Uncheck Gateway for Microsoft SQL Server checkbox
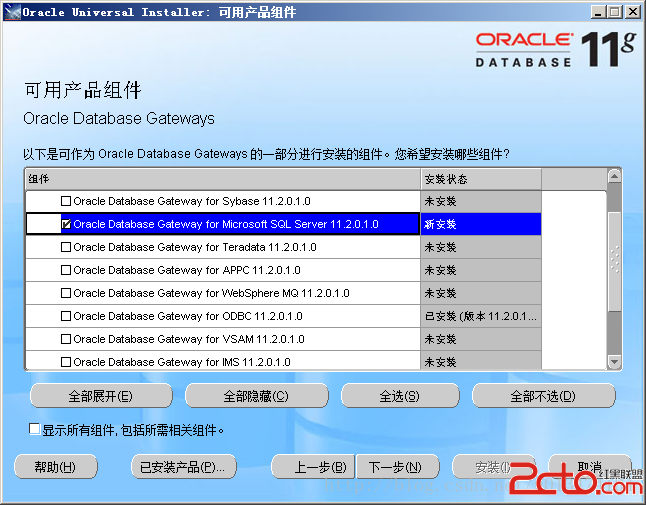This screenshot has width=646, height=505. (x=66, y=224)
